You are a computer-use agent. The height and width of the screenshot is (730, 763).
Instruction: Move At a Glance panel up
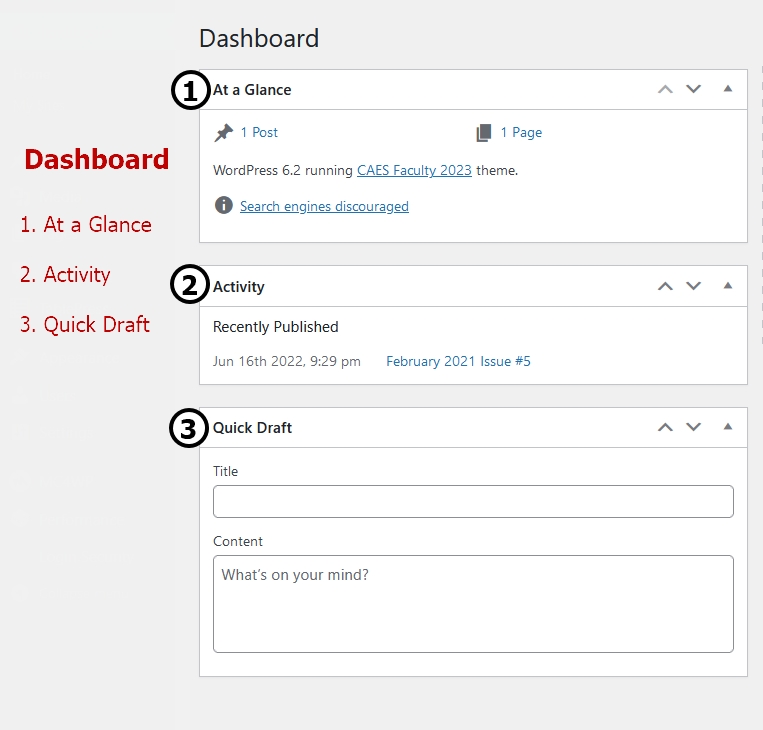point(665,90)
